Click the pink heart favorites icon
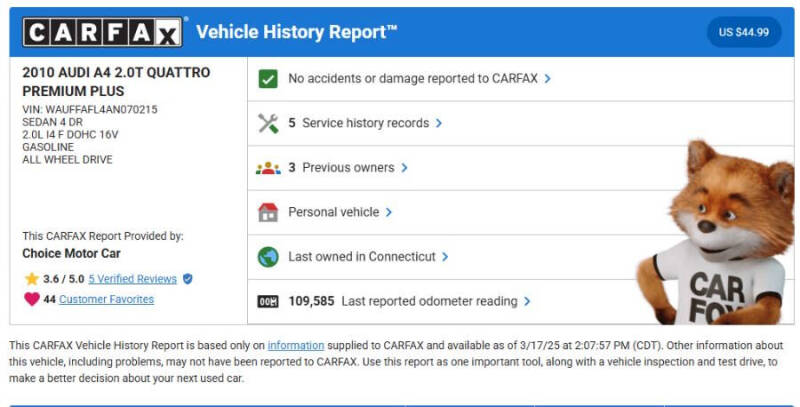The height and width of the screenshot is (407, 800). [x=31, y=299]
